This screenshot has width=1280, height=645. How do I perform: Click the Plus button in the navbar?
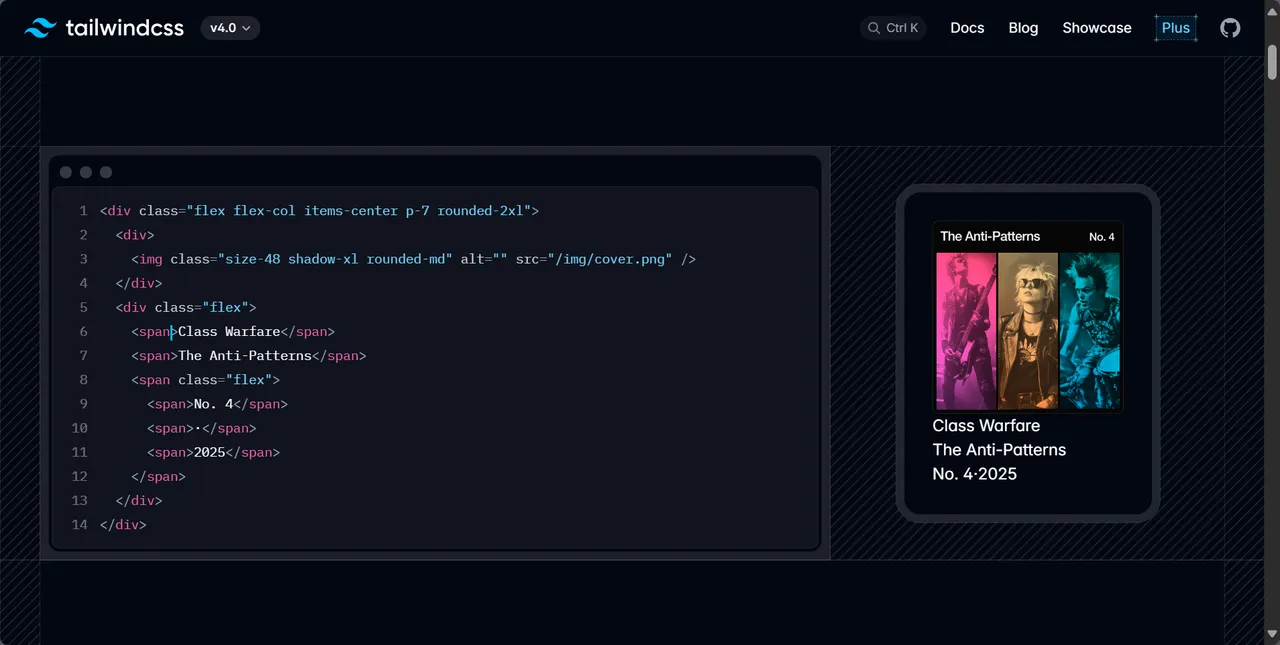(1176, 28)
